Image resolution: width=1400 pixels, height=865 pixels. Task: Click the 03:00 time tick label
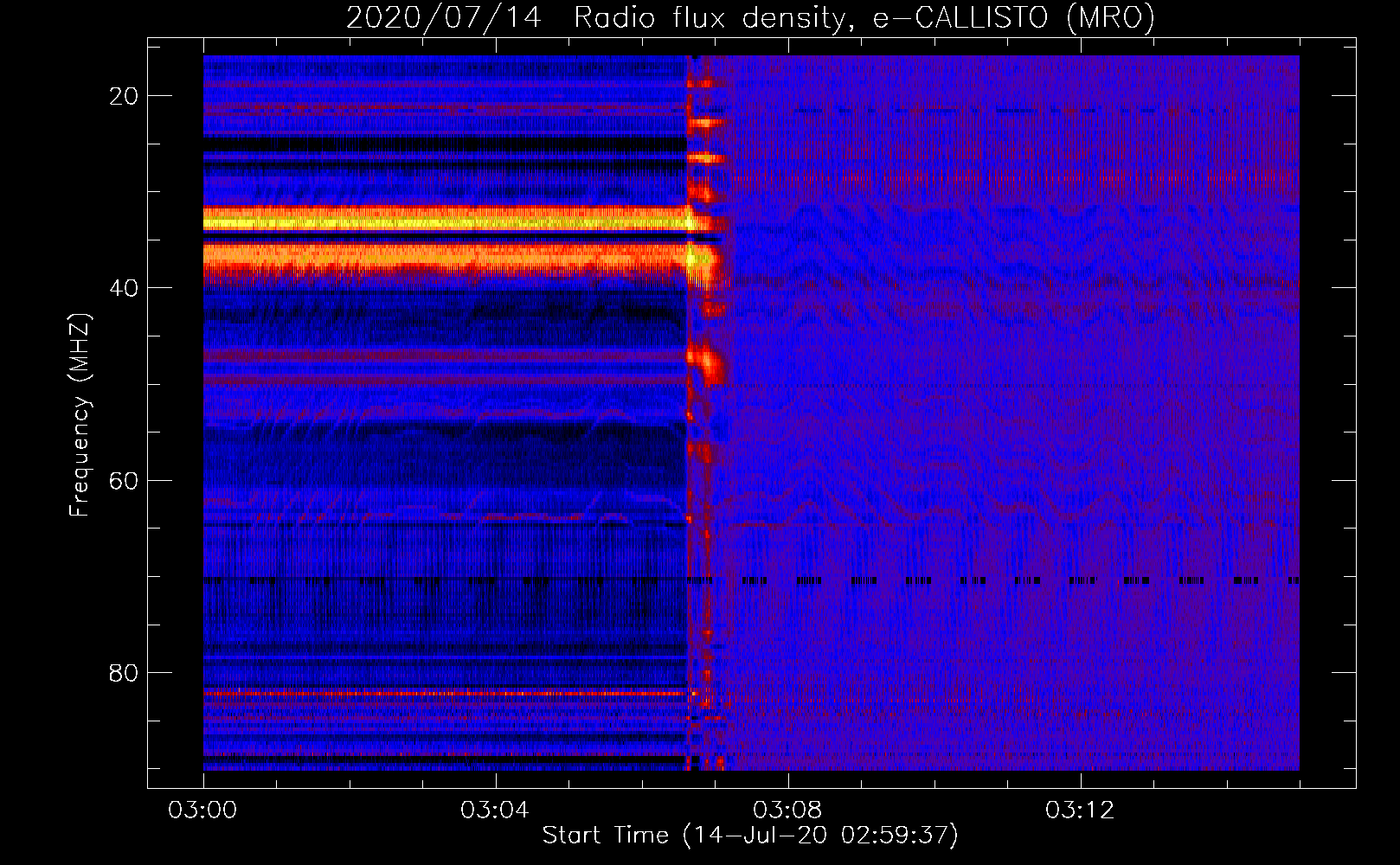[x=203, y=811]
